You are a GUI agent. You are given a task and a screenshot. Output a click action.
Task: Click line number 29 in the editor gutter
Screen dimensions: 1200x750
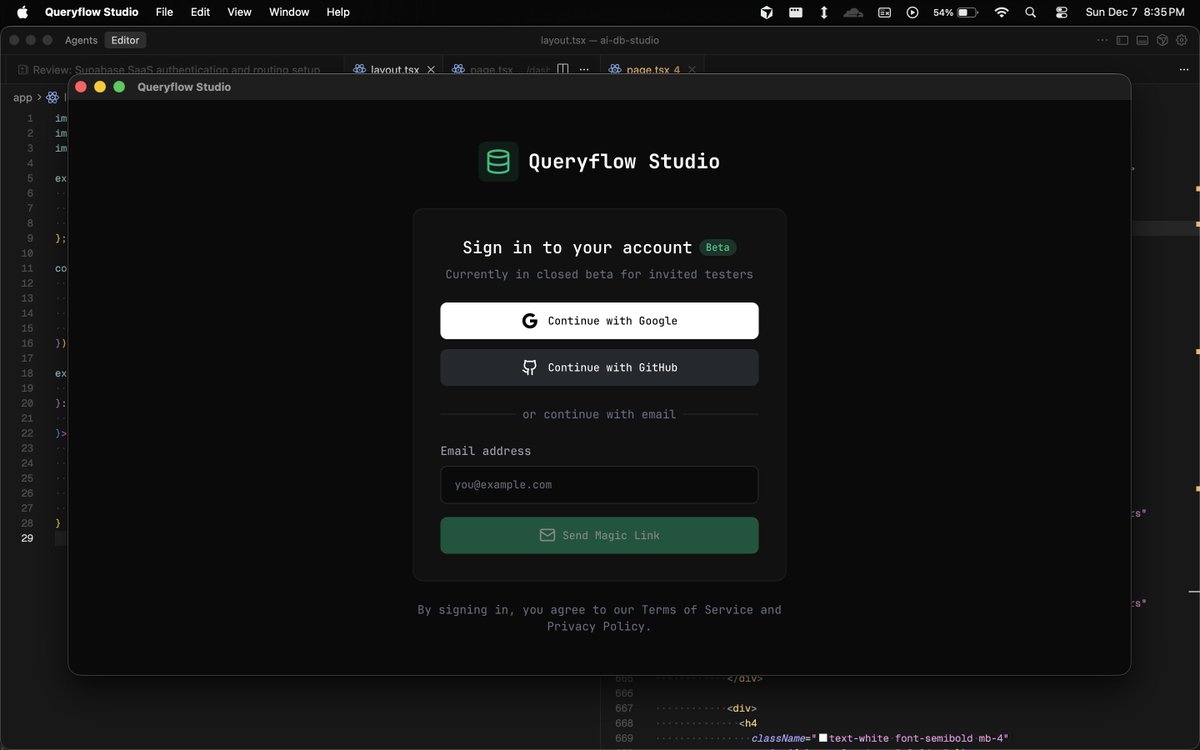point(27,538)
